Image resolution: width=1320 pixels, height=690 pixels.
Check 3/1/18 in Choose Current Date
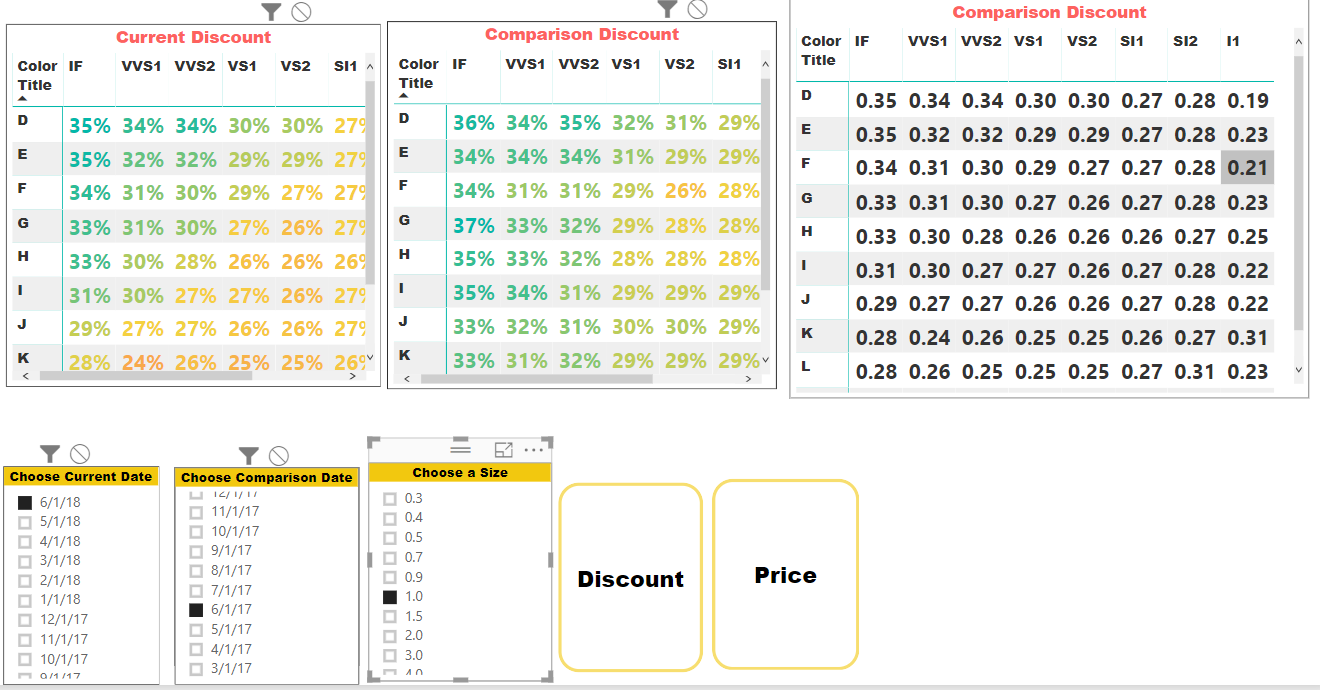click(25, 560)
